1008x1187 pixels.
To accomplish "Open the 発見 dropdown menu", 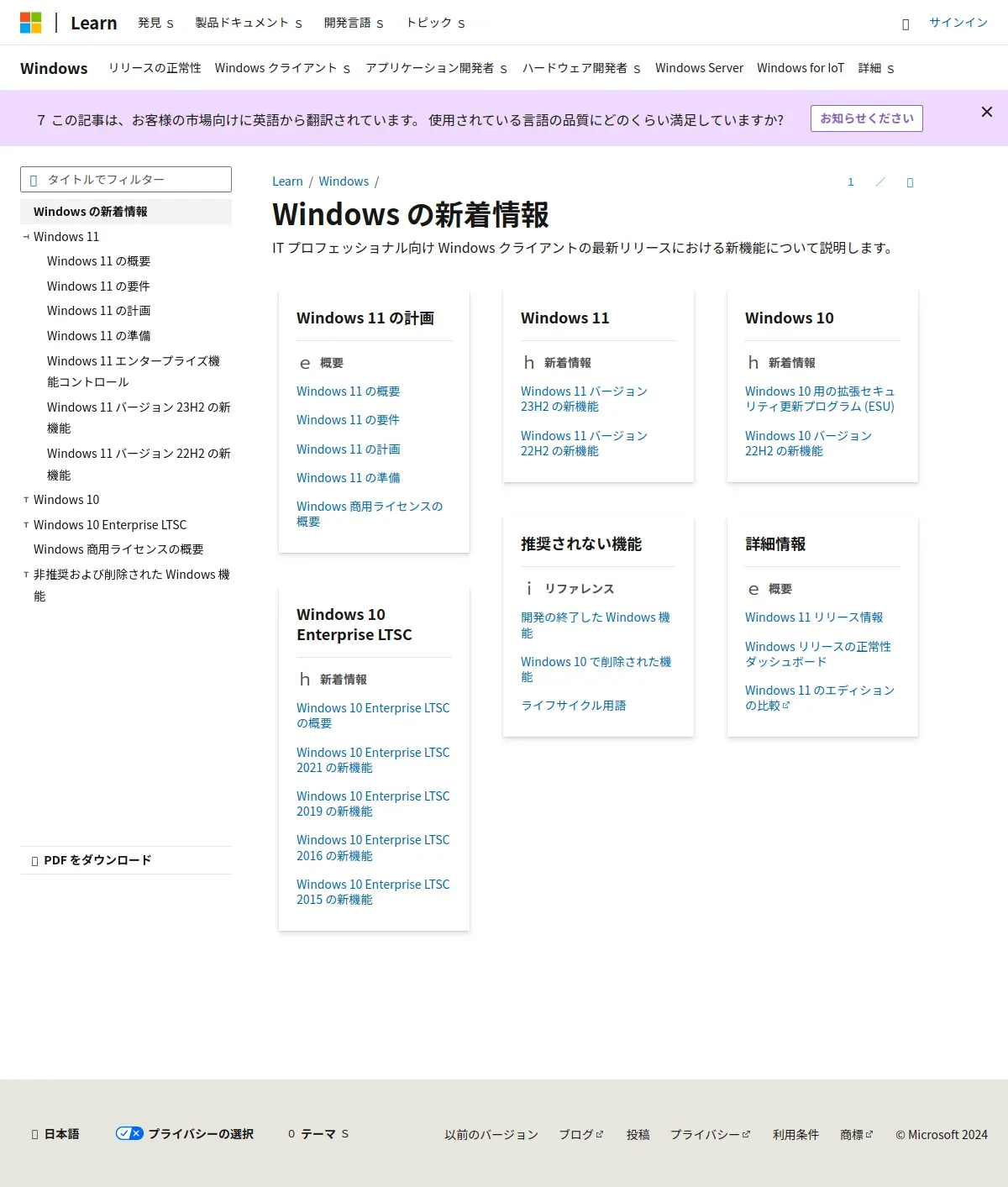I will pyautogui.click(x=156, y=23).
